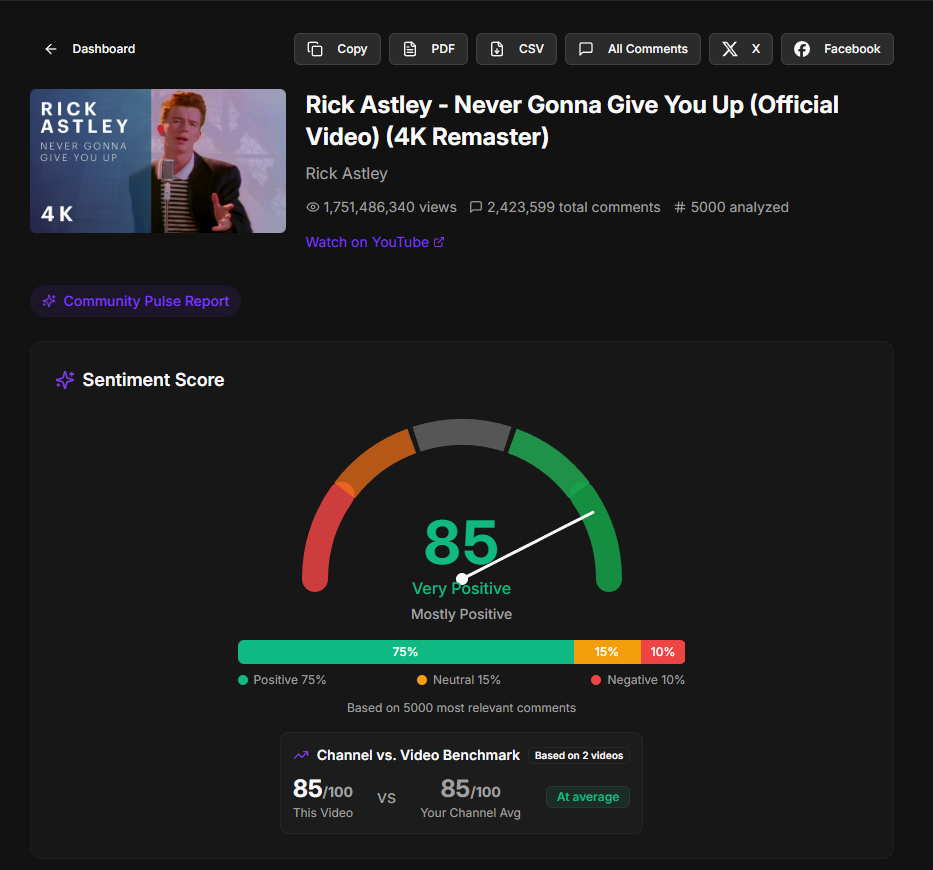Click the red dot next to Negative 10%
Viewport: 933px width, 870px height.
(x=596, y=680)
